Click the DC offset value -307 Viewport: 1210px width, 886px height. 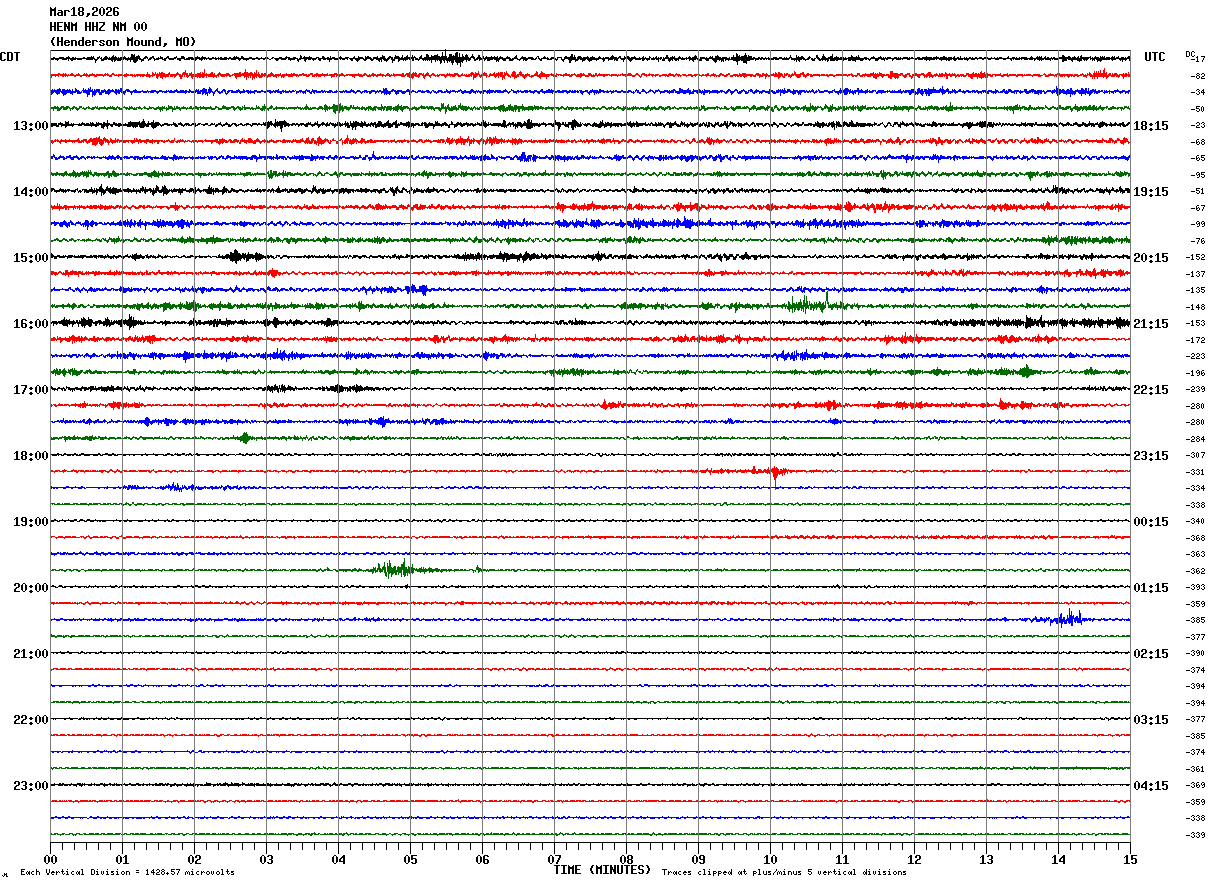[x=1196, y=455]
